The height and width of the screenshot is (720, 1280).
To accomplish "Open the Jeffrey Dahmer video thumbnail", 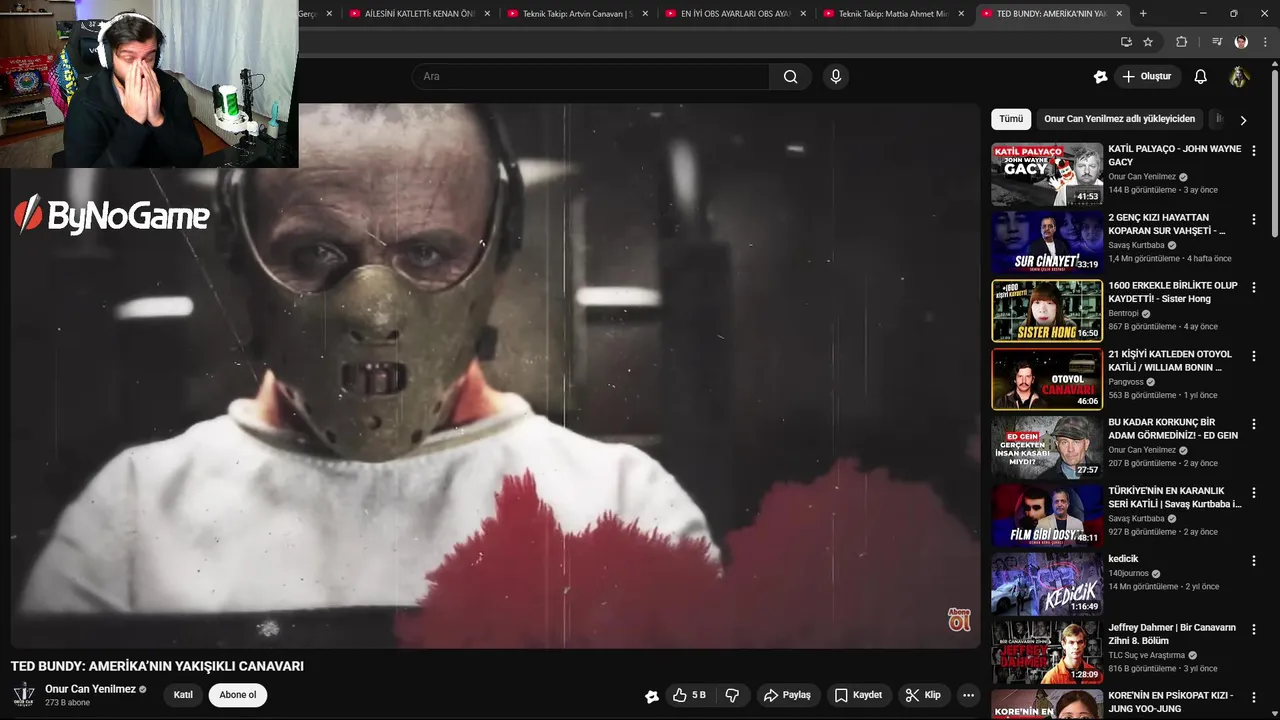I will point(1047,652).
